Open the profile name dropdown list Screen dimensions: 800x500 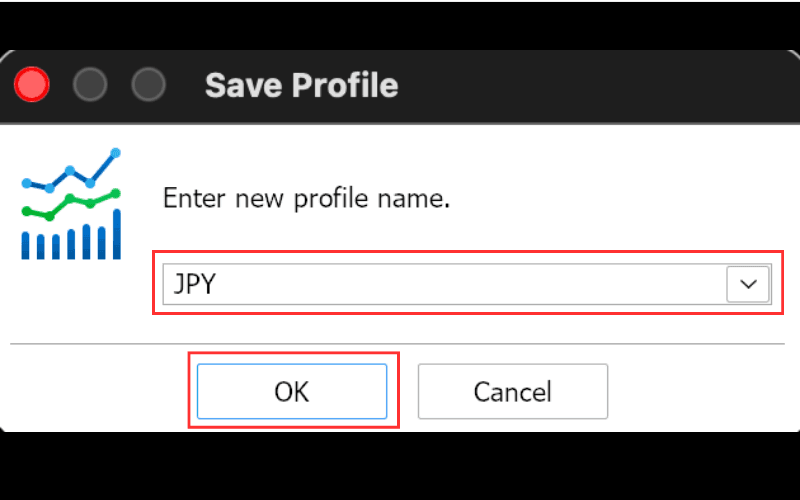click(x=748, y=284)
